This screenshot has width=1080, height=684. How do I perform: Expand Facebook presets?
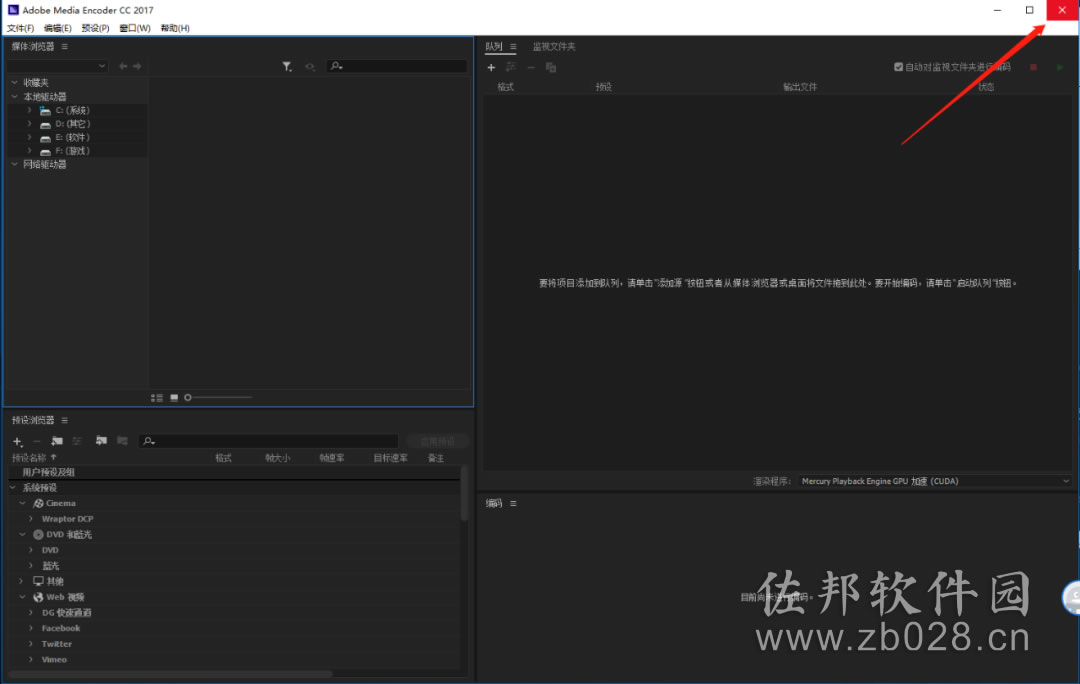(31, 628)
